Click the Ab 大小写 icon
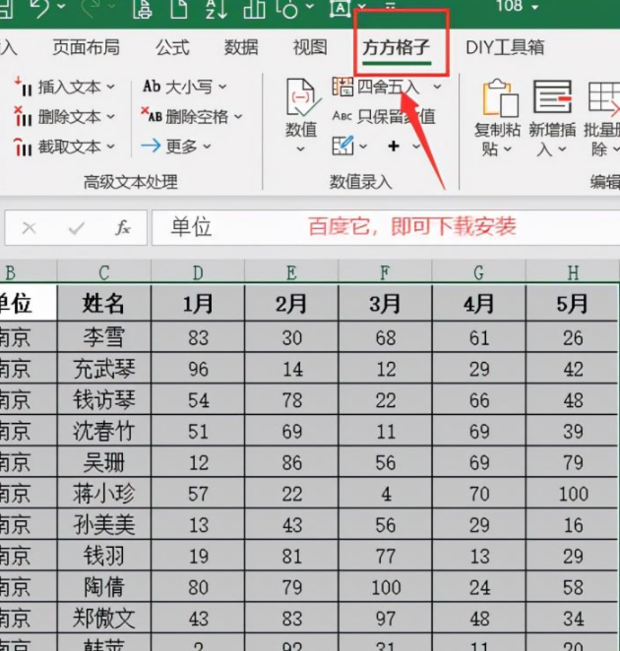The width and height of the screenshot is (620, 651). 152,86
